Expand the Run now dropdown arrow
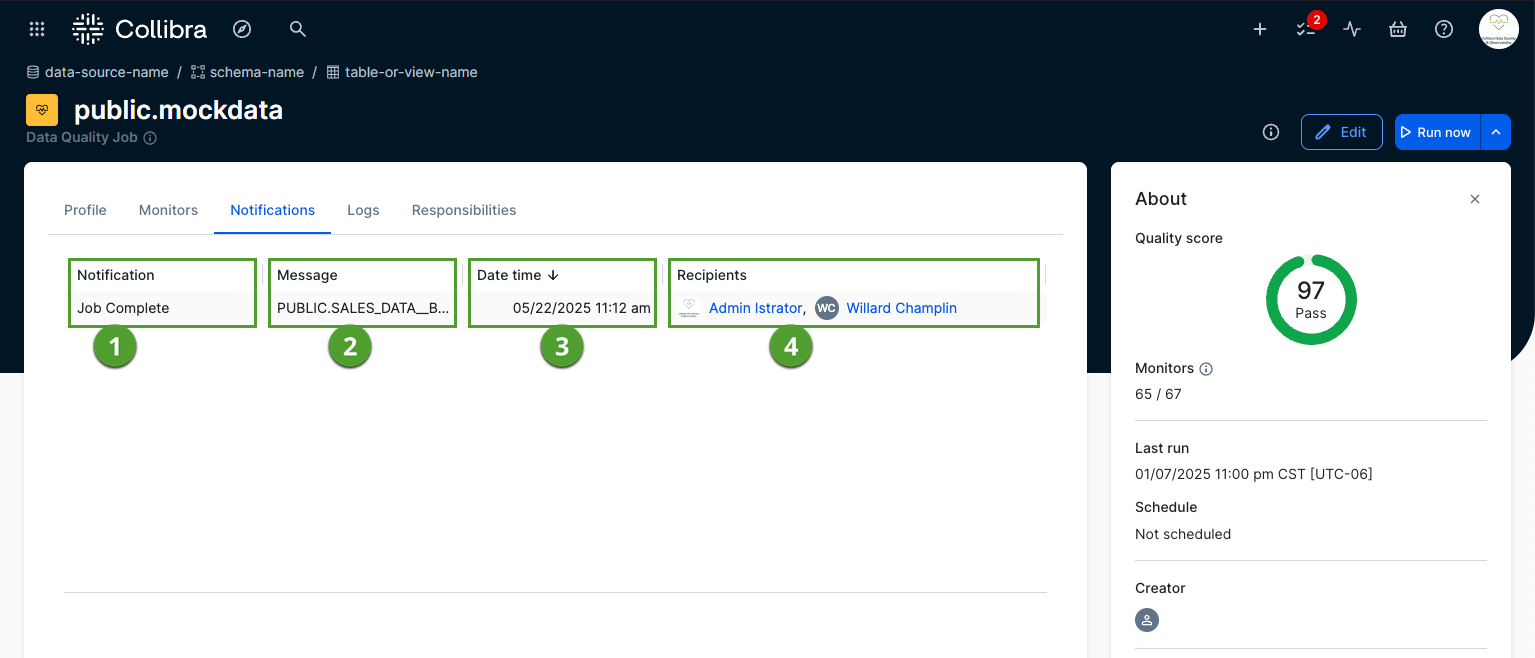The width and height of the screenshot is (1535, 658). 1496,132
